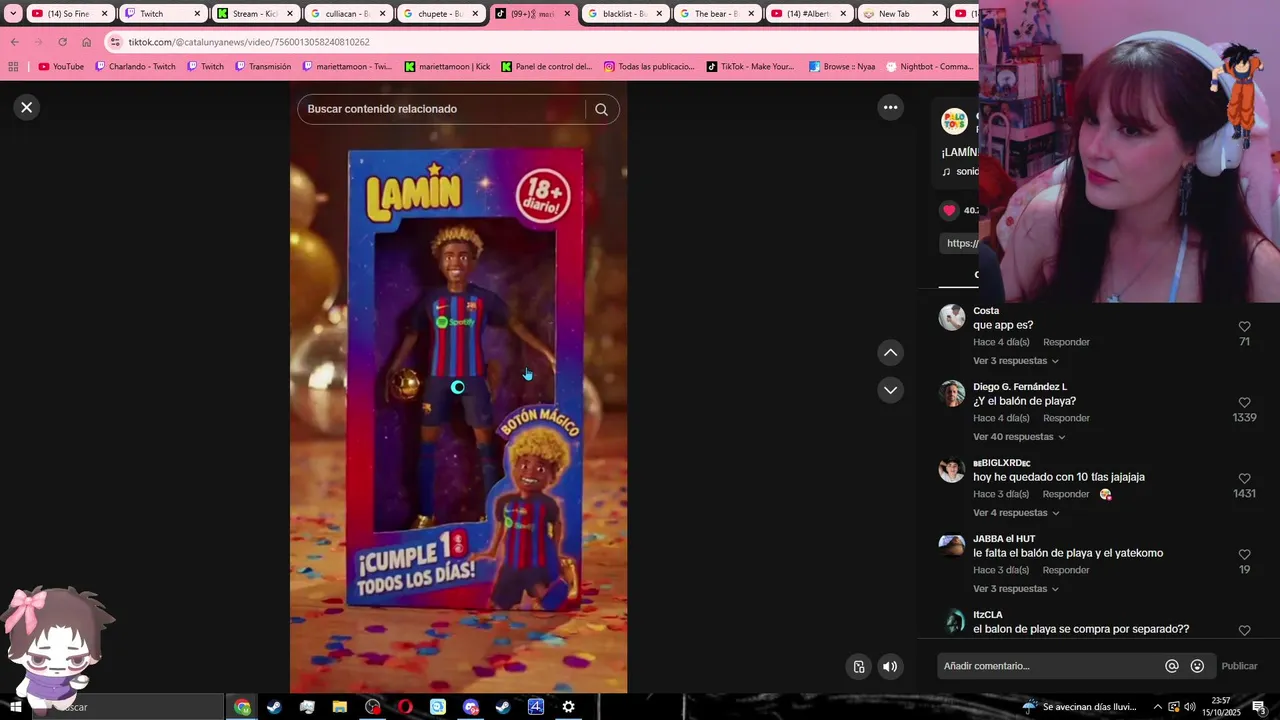Screen dimensions: 1280x720
Task: Click the browser back arrow
Action: (x=14, y=42)
